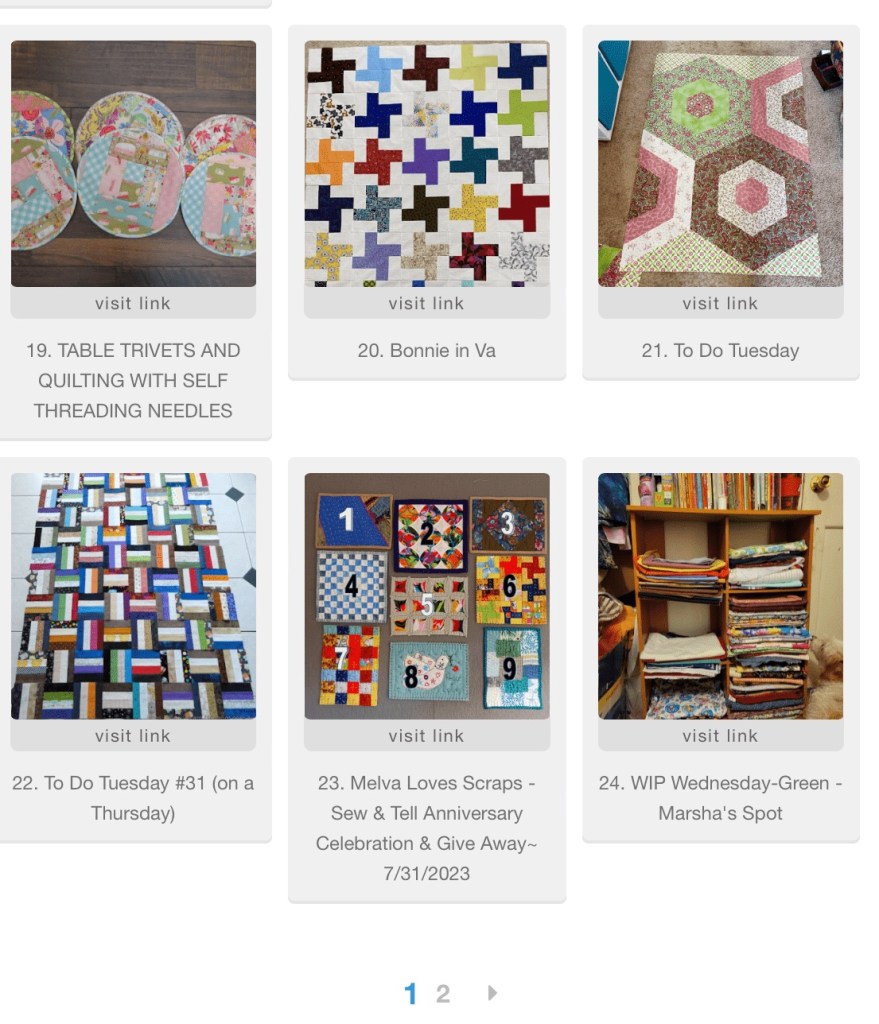This screenshot has height=1024, width=879.
Task: Open the strip block quilt thumbnail
Action: click(133, 596)
